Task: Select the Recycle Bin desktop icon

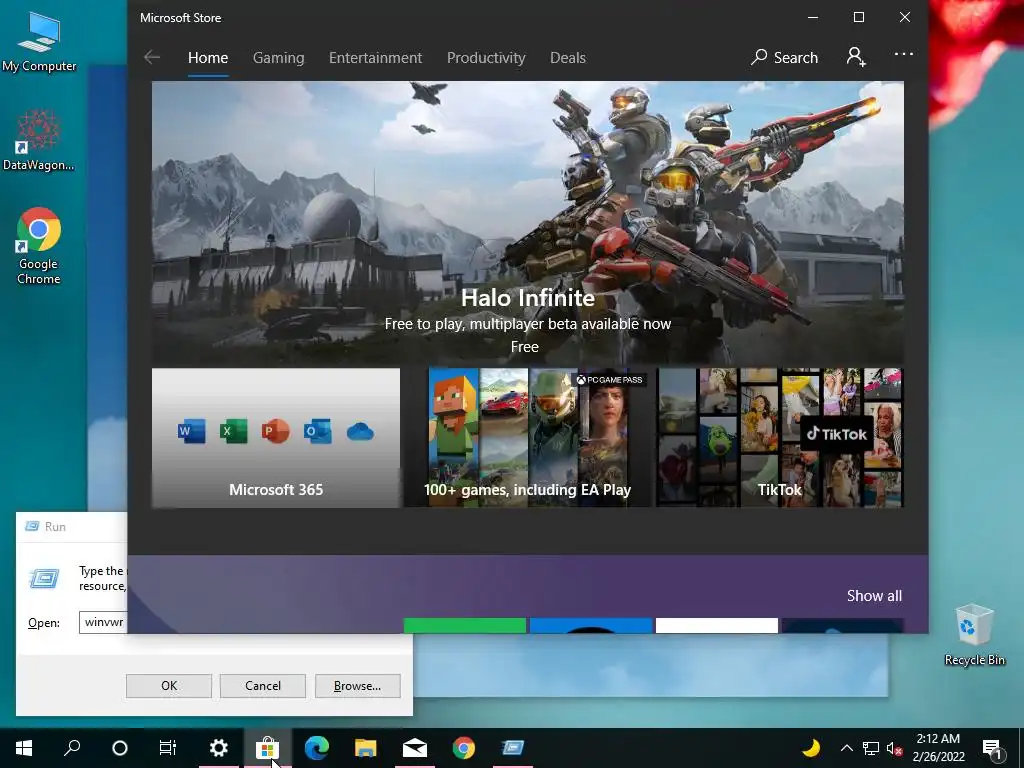Action: tap(974, 635)
